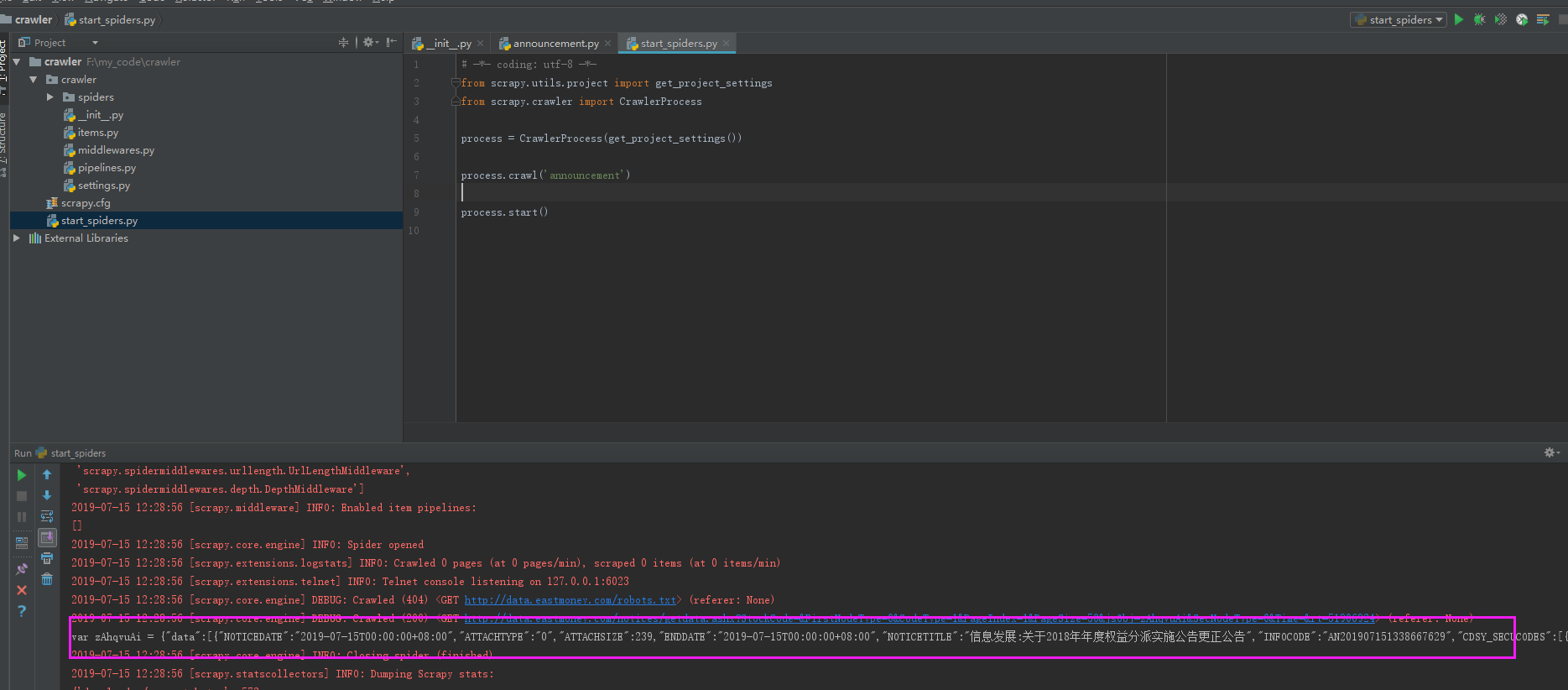The height and width of the screenshot is (690, 1568).
Task: Hide the Project tool window
Action: [x=392, y=42]
